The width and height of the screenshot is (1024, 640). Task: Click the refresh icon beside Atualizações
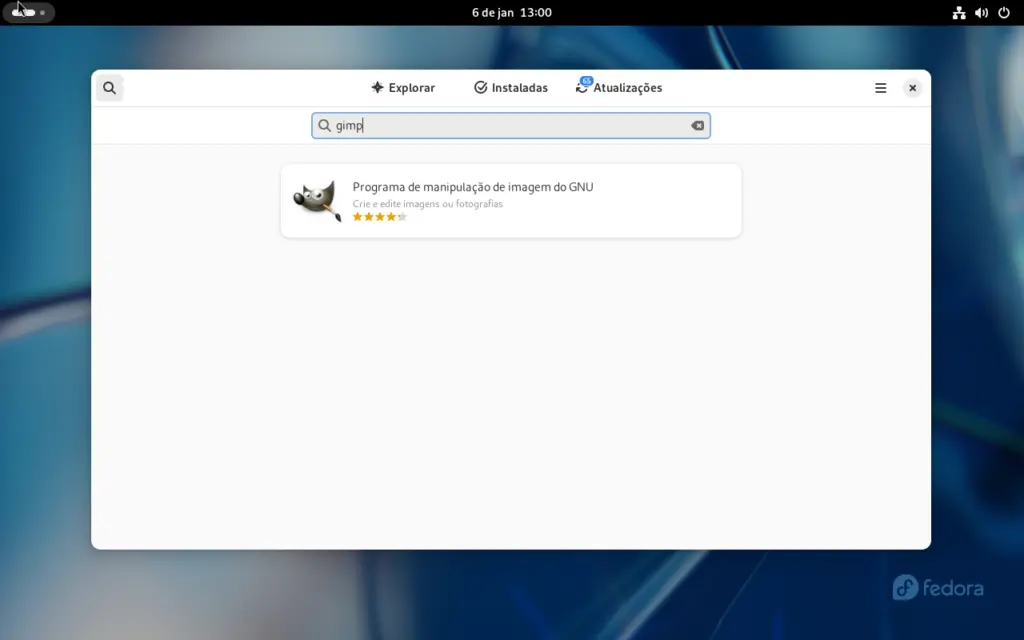click(x=581, y=87)
